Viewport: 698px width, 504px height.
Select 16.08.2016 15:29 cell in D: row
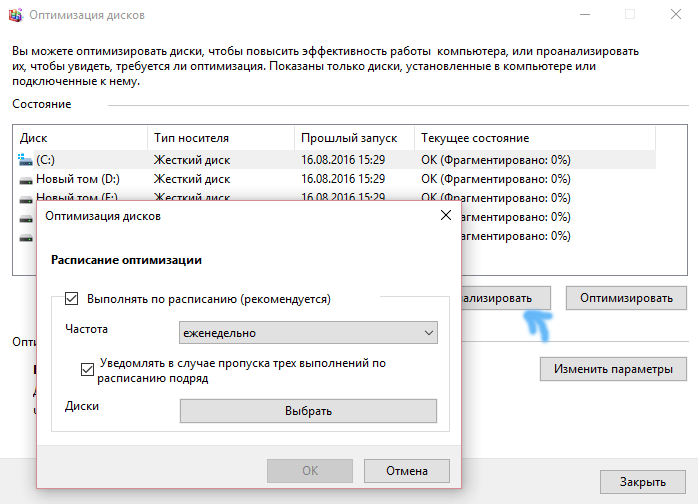(x=343, y=179)
